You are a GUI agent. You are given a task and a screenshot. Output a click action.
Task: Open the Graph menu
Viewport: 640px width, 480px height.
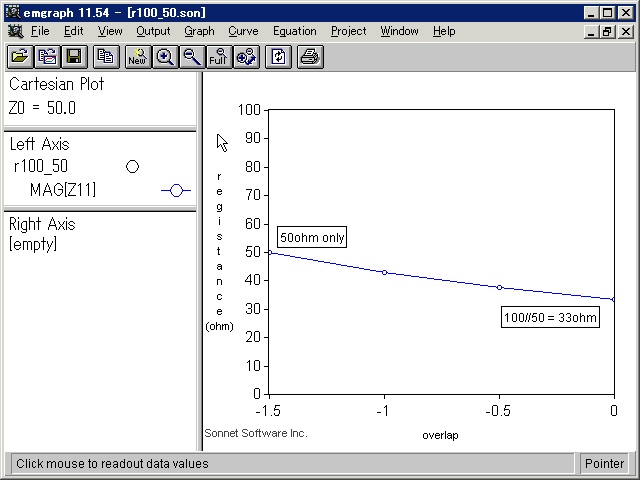tap(199, 31)
